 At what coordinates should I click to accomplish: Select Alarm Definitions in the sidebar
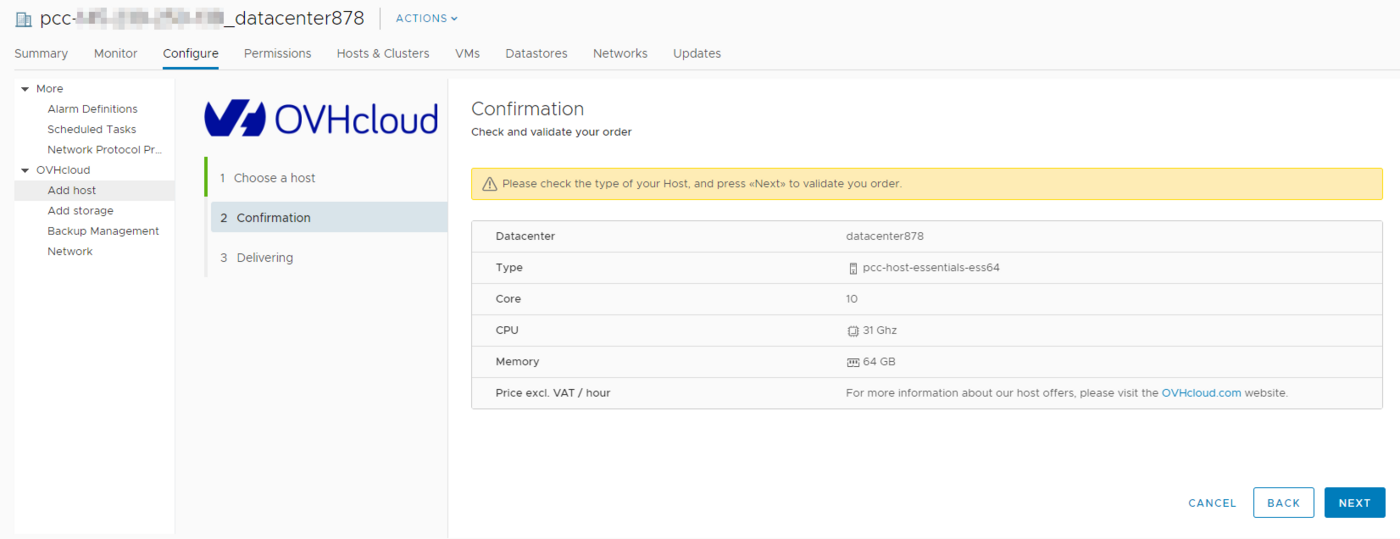(x=92, y=109)
